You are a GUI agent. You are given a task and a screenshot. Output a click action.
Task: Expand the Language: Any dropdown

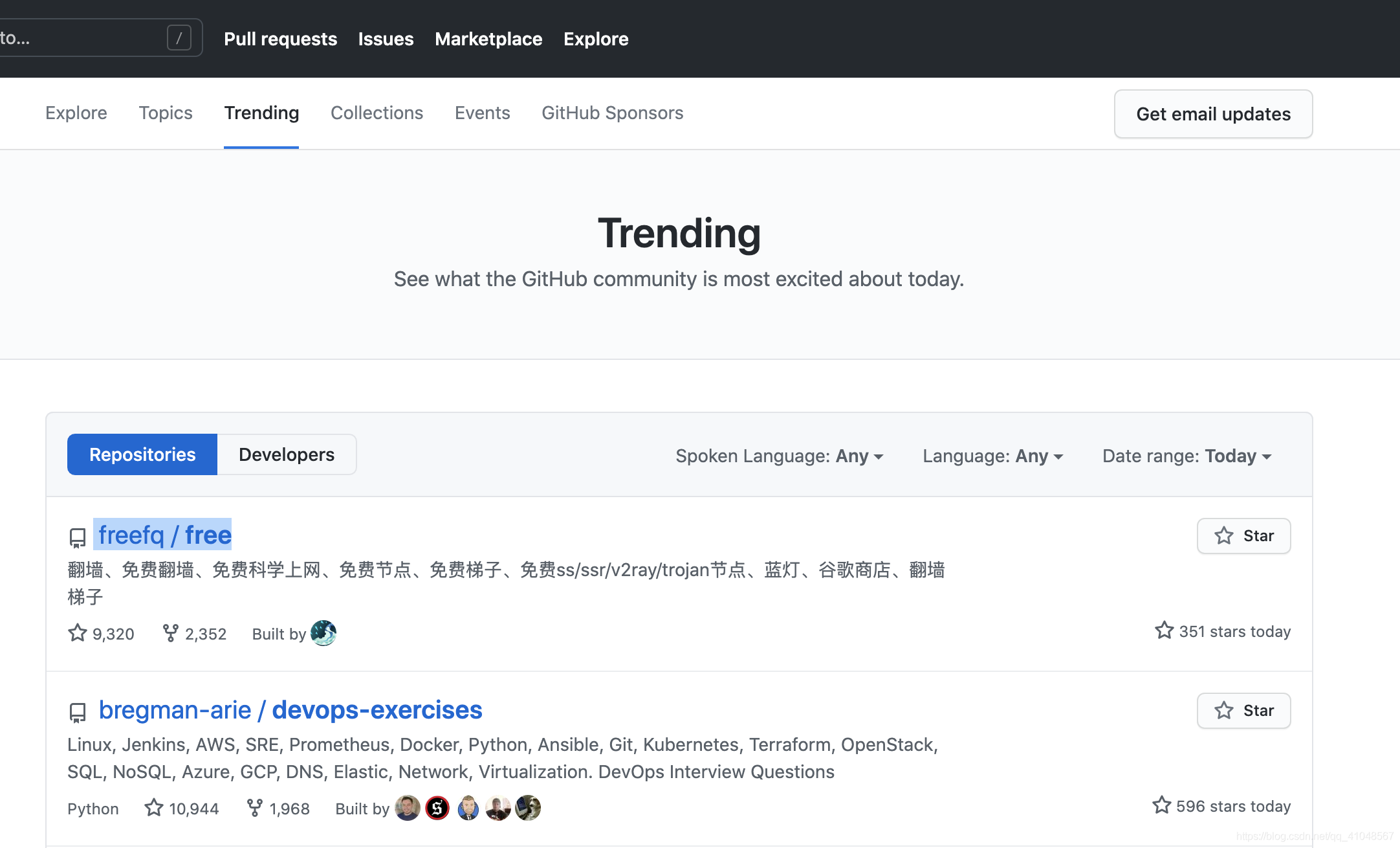[x=992, y=456]
